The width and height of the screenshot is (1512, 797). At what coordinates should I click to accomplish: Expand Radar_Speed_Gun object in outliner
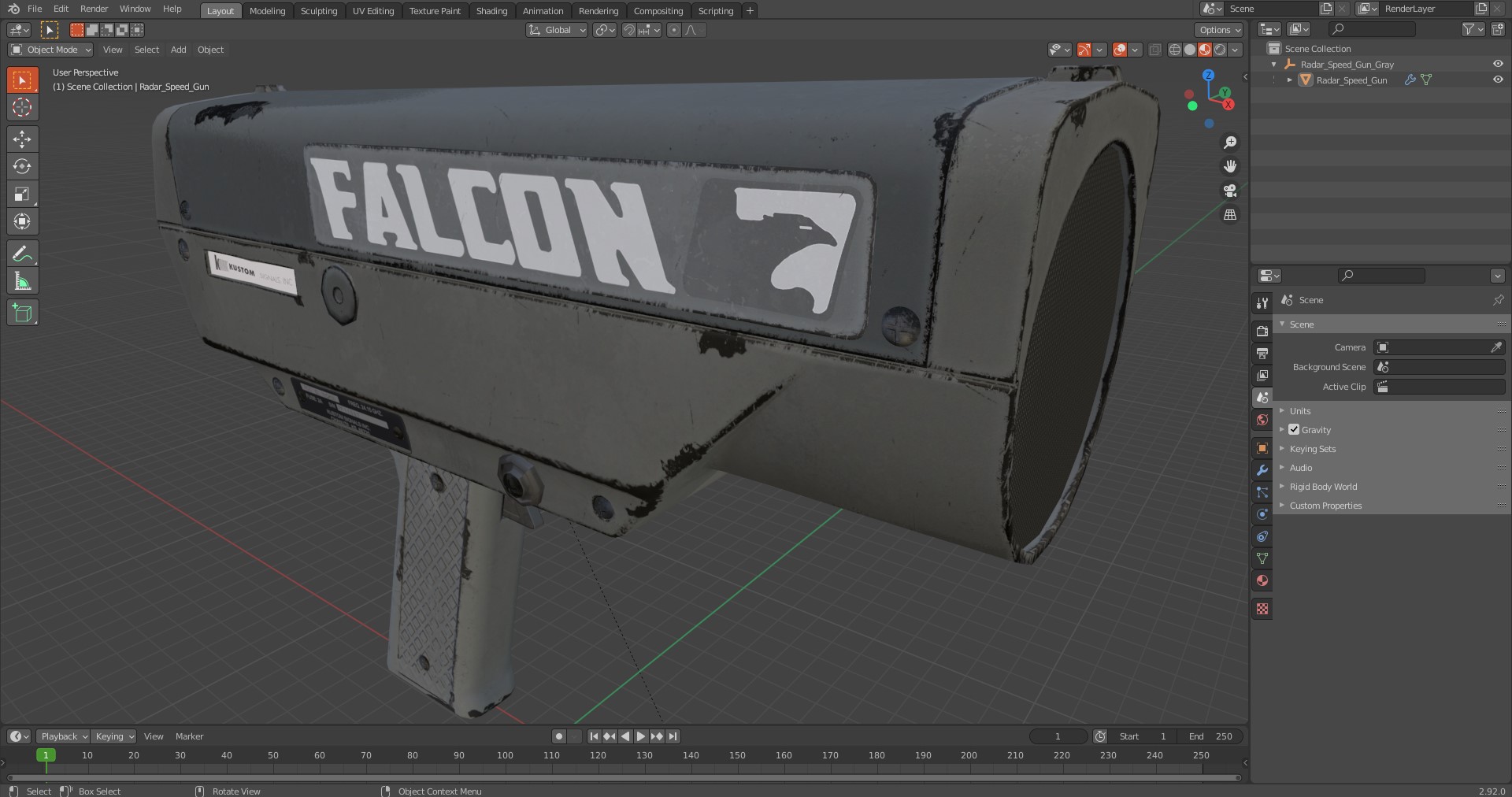pyautogui.click(x=1289, y=80)
